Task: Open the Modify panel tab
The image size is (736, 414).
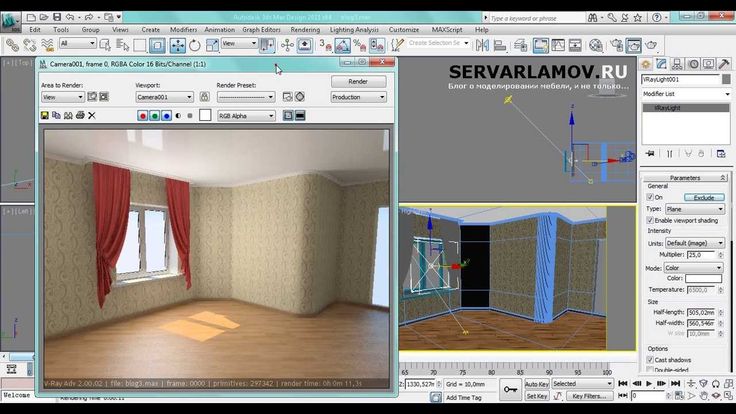Action: (x=661, y=64)
